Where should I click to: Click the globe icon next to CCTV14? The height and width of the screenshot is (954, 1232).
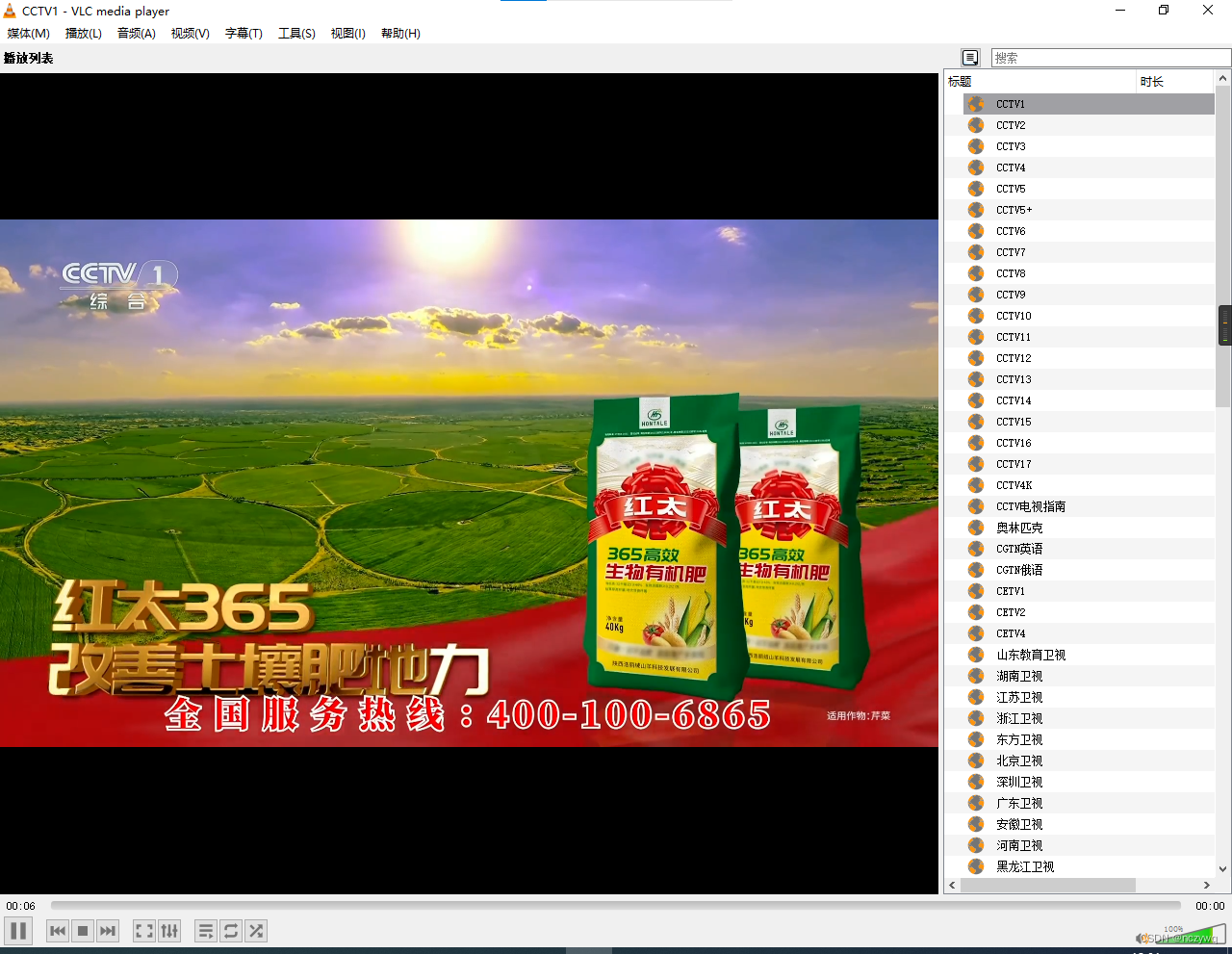pos(976,400)
